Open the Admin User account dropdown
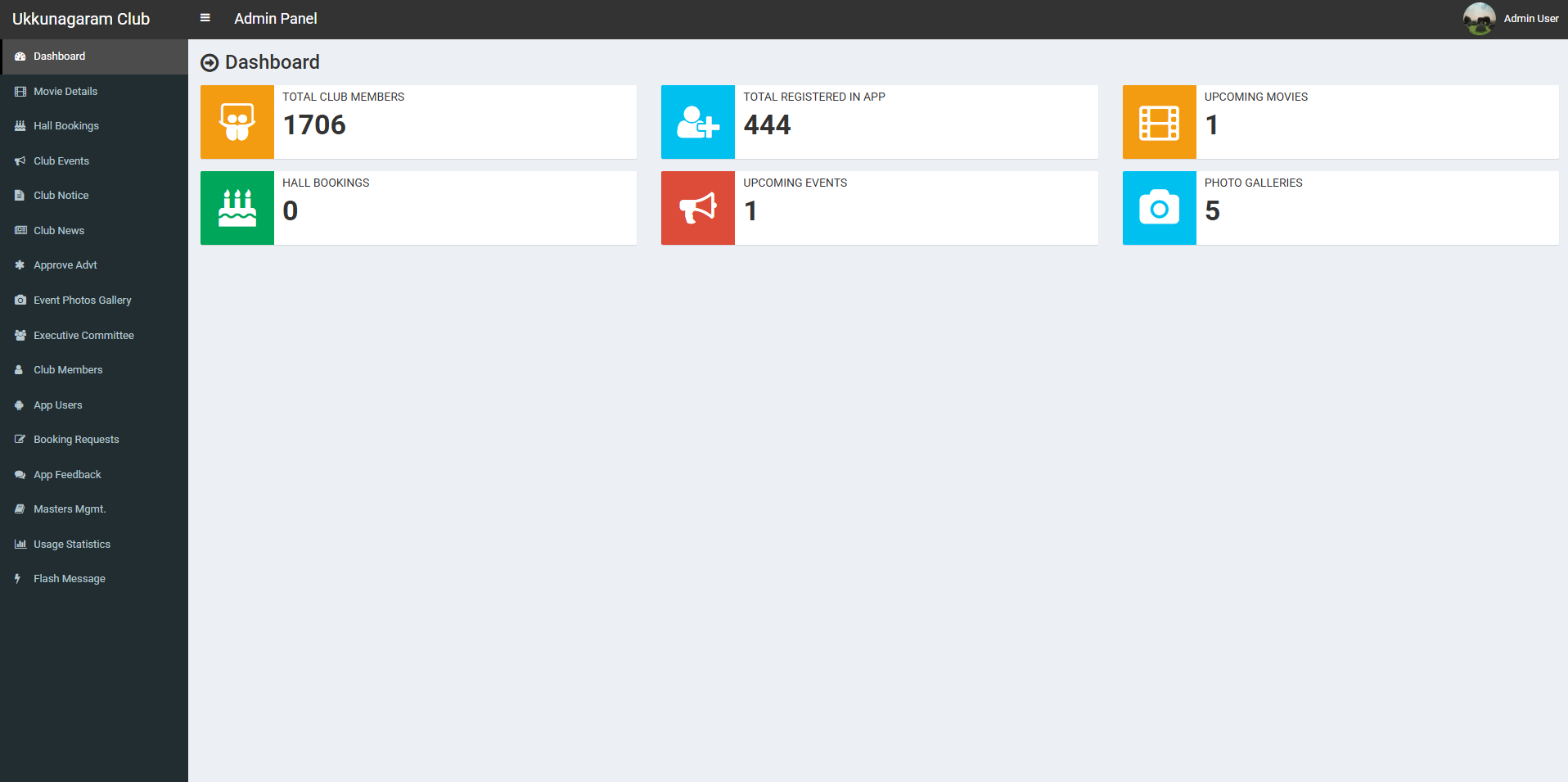Image resolution: width=1568 pixels, height=782 pixels. [x=1530, y=19]
